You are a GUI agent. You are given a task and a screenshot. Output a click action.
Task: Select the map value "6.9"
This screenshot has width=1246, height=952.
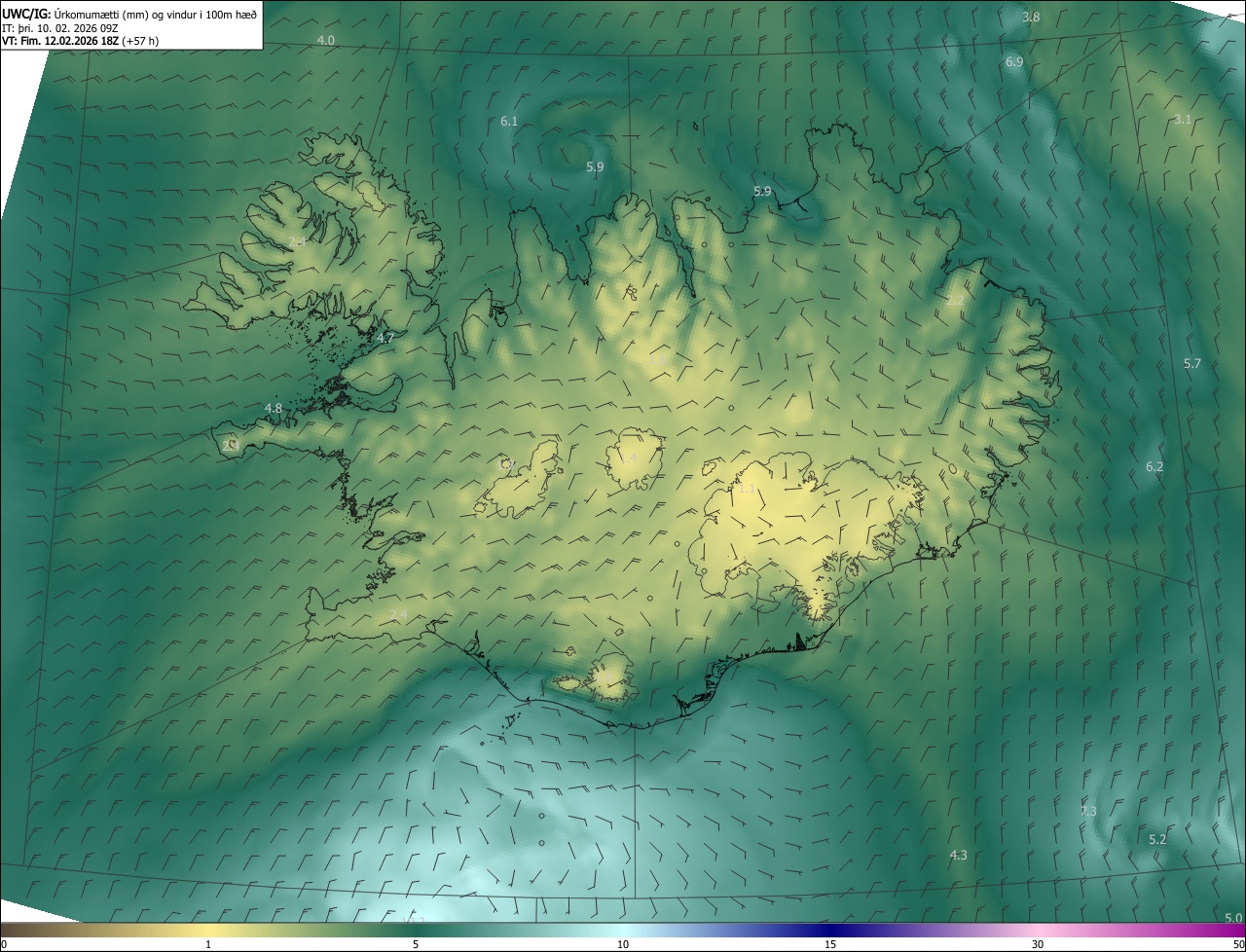pyautogui.click(x=1014, y=61)
